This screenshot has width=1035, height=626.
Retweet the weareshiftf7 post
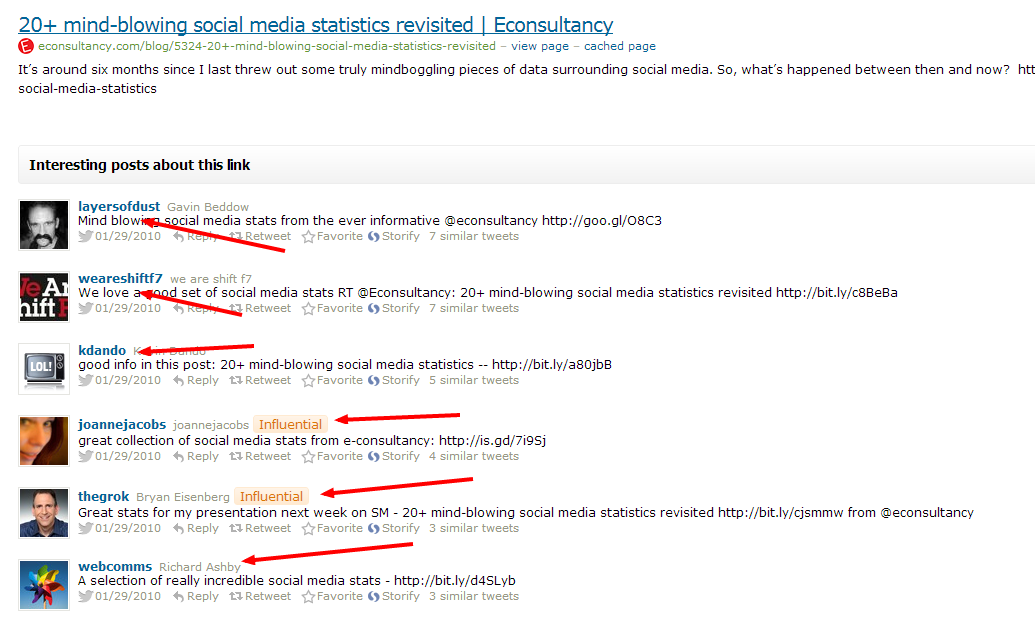260,308
